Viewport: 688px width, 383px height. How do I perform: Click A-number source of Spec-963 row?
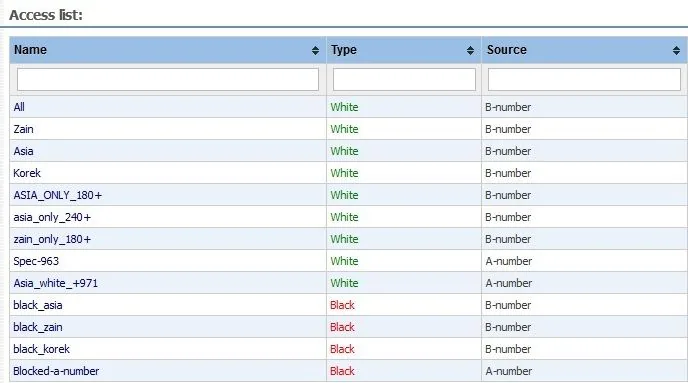coord(509,261)
